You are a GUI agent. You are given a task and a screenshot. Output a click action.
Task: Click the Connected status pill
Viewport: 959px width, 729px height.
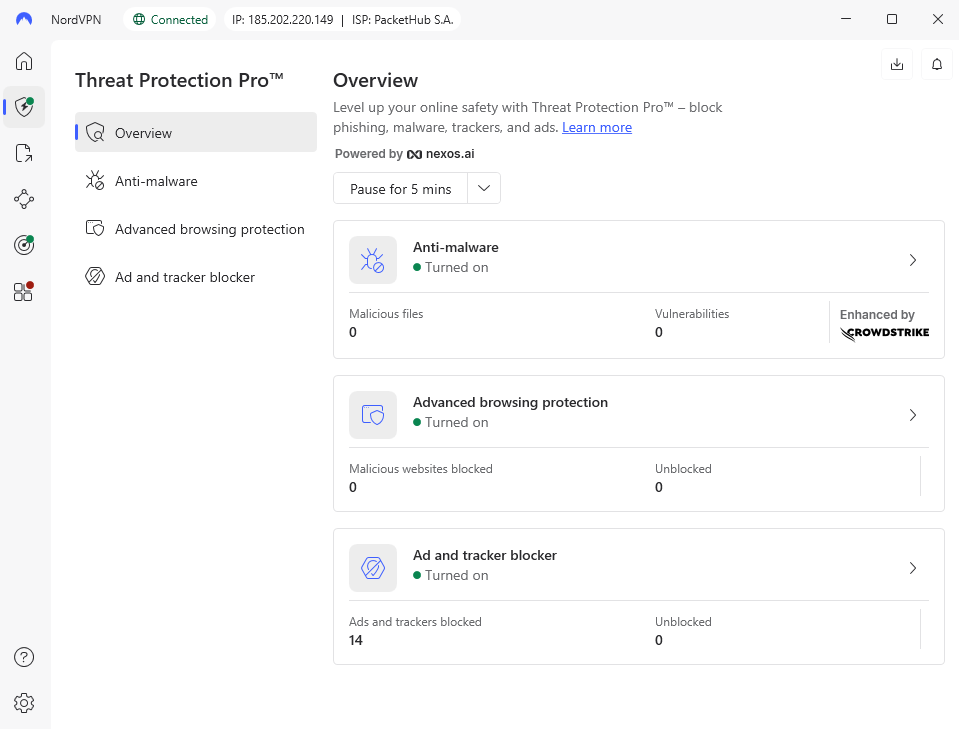click(x=170, y=20)
